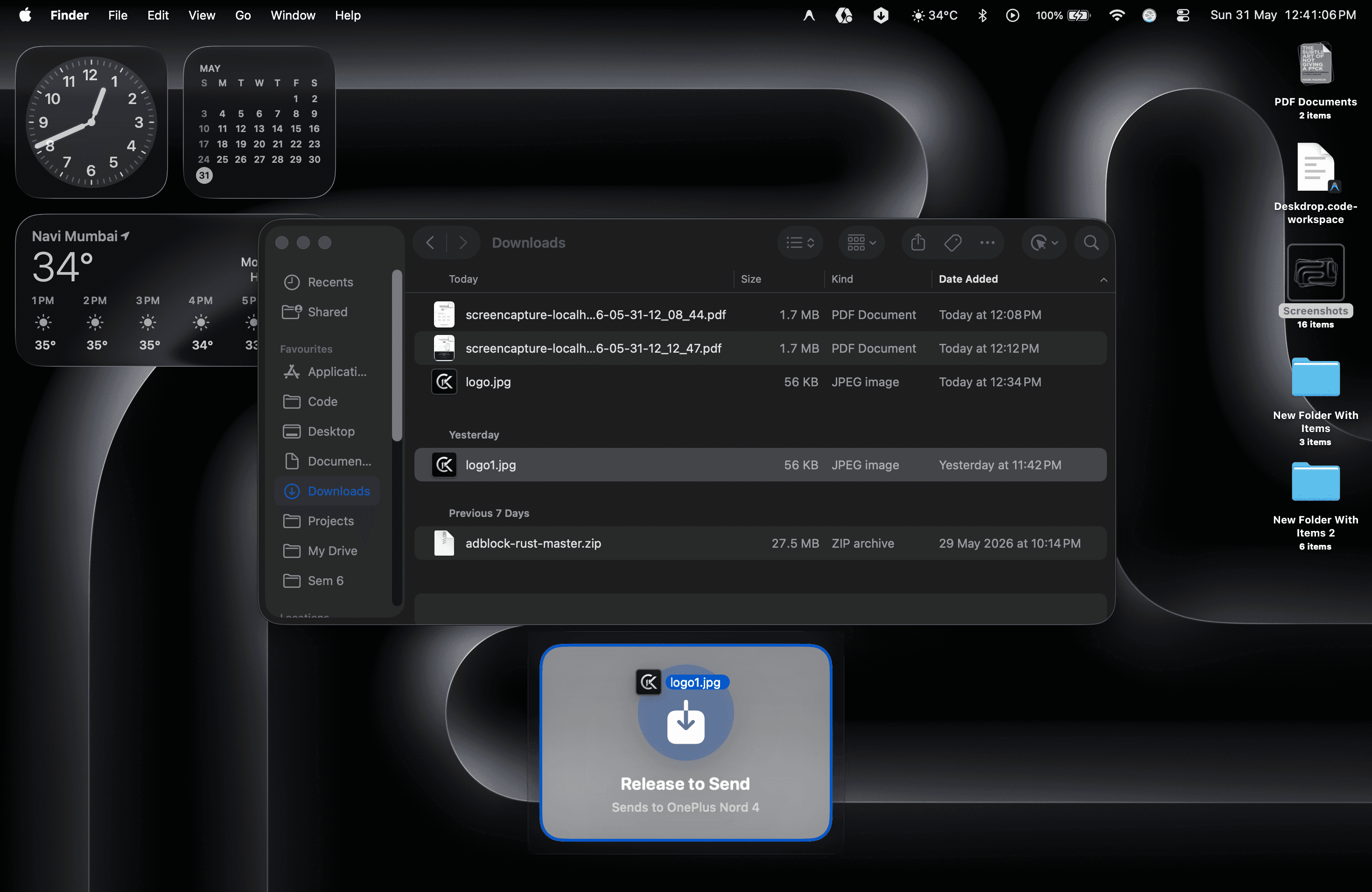1372x892 pixels.
Task: Click the Wi-Fi status icon
Action: tap(1117, 15)
